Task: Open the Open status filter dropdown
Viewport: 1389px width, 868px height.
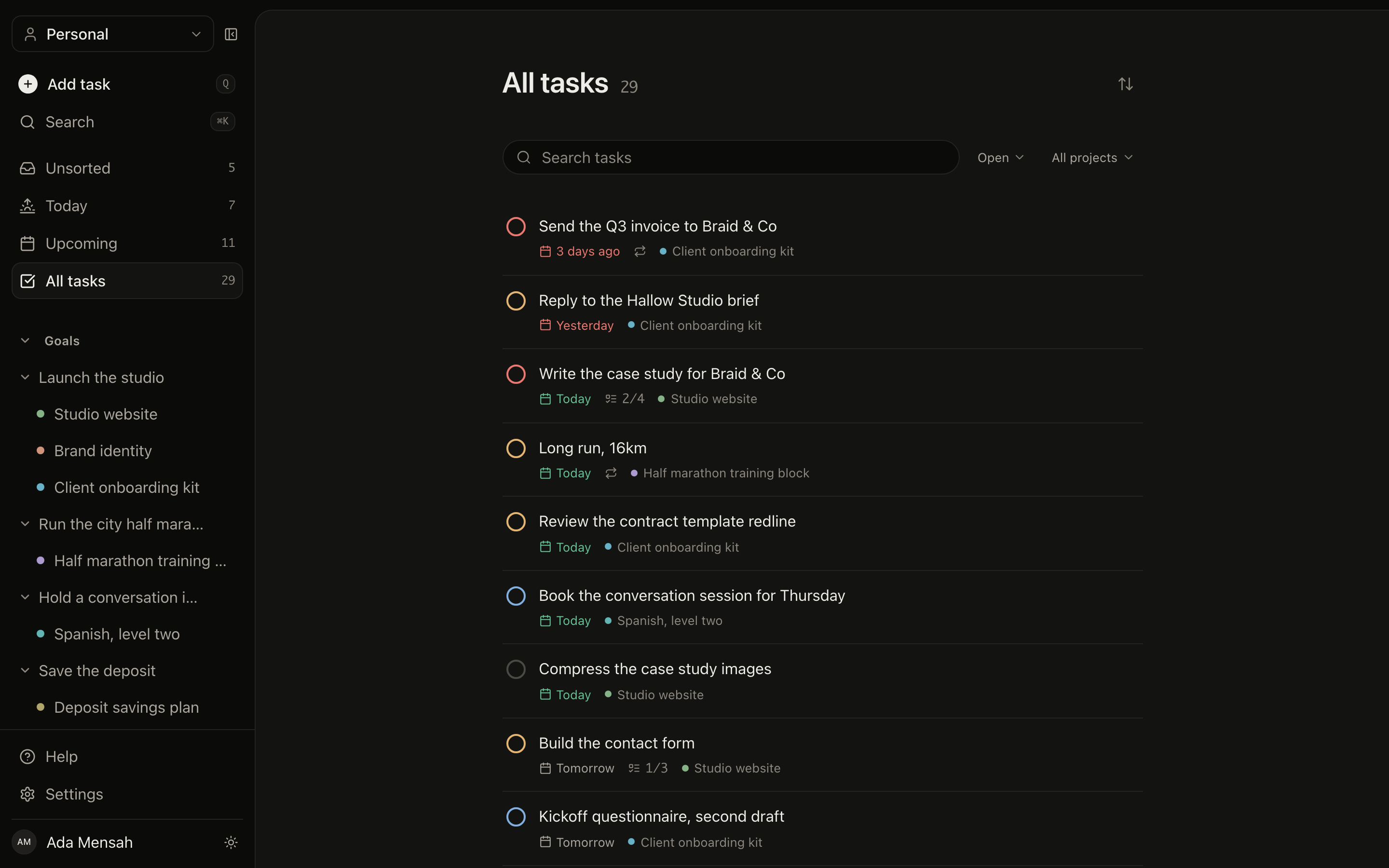Action: point(1000,158)
